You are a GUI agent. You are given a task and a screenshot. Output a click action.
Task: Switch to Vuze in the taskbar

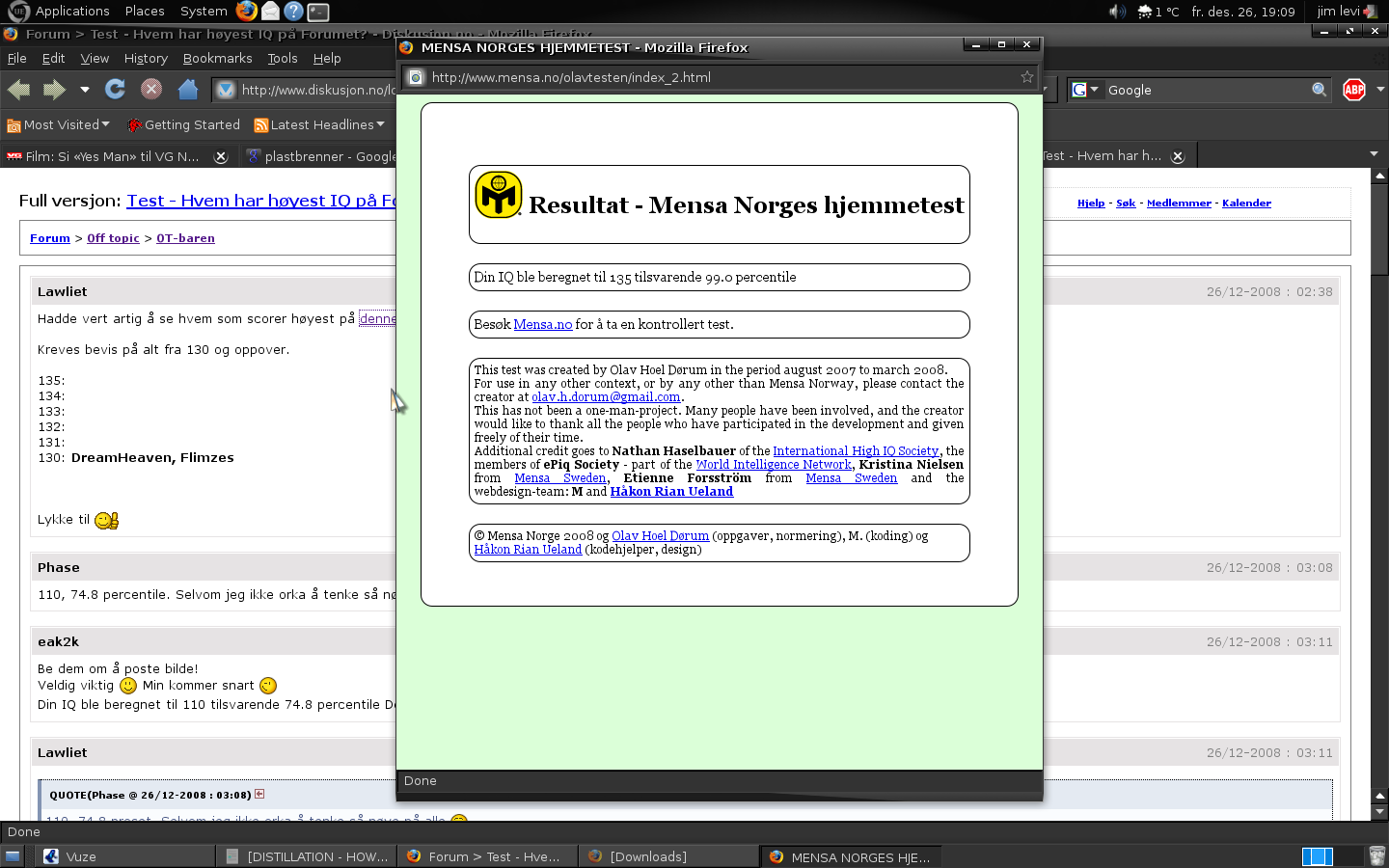click(x=125, y=856)
